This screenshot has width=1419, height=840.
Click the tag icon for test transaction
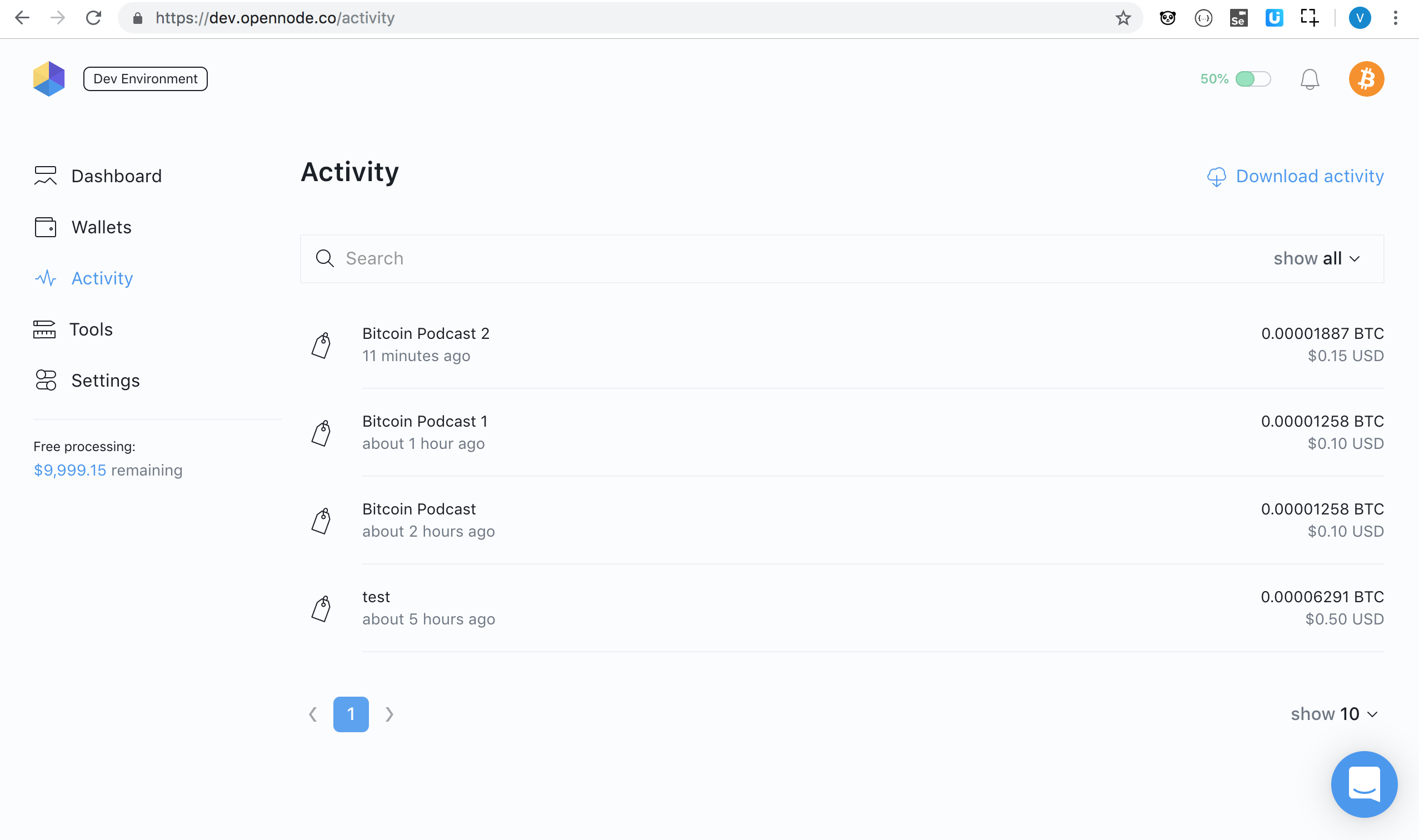[322, 608]
